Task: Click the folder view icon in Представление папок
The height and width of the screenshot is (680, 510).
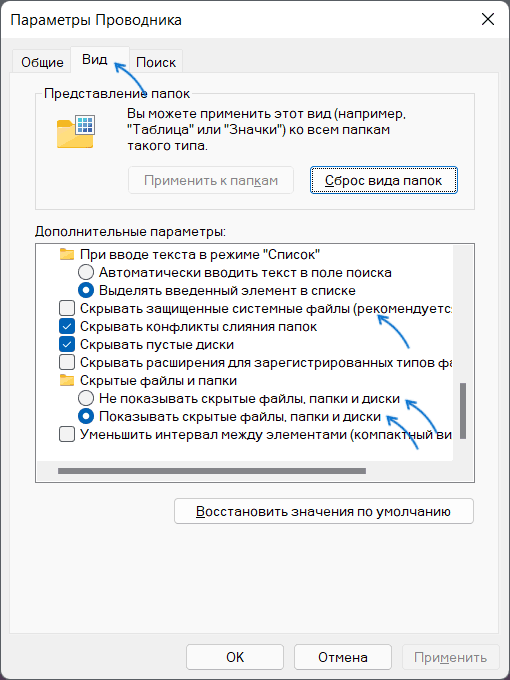Action: coord(76,132)
